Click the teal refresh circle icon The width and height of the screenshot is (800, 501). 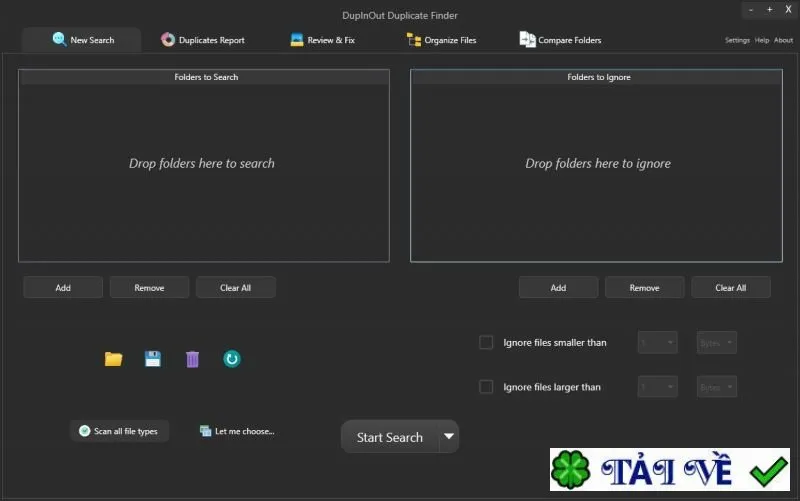(x=232, y=359)
